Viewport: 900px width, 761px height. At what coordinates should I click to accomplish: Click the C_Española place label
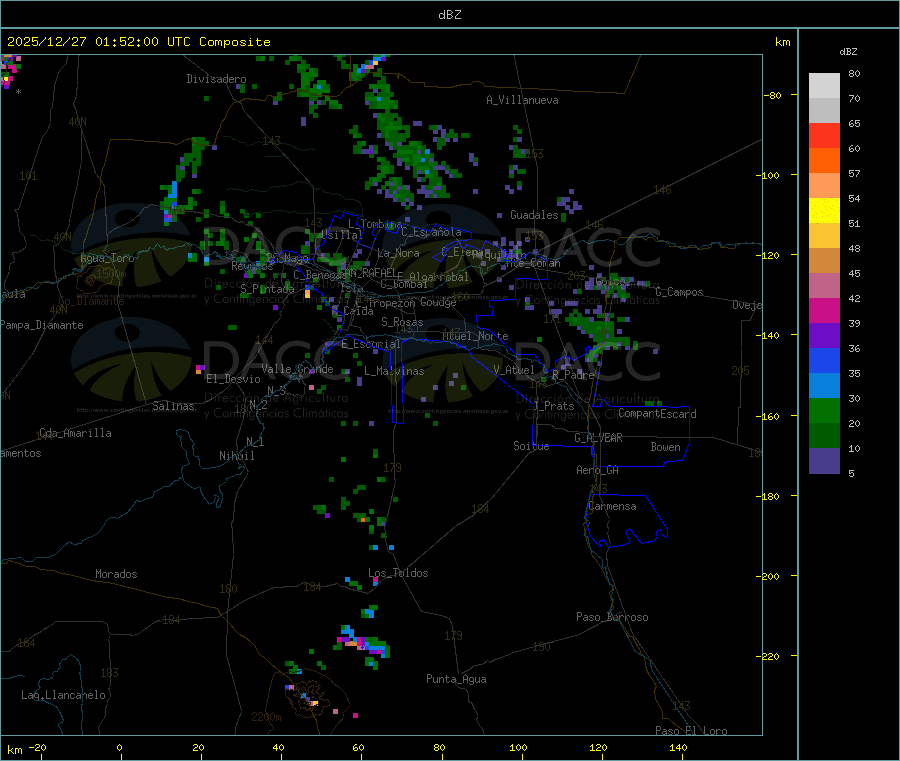pyautogui.click(x=432, y=232)
